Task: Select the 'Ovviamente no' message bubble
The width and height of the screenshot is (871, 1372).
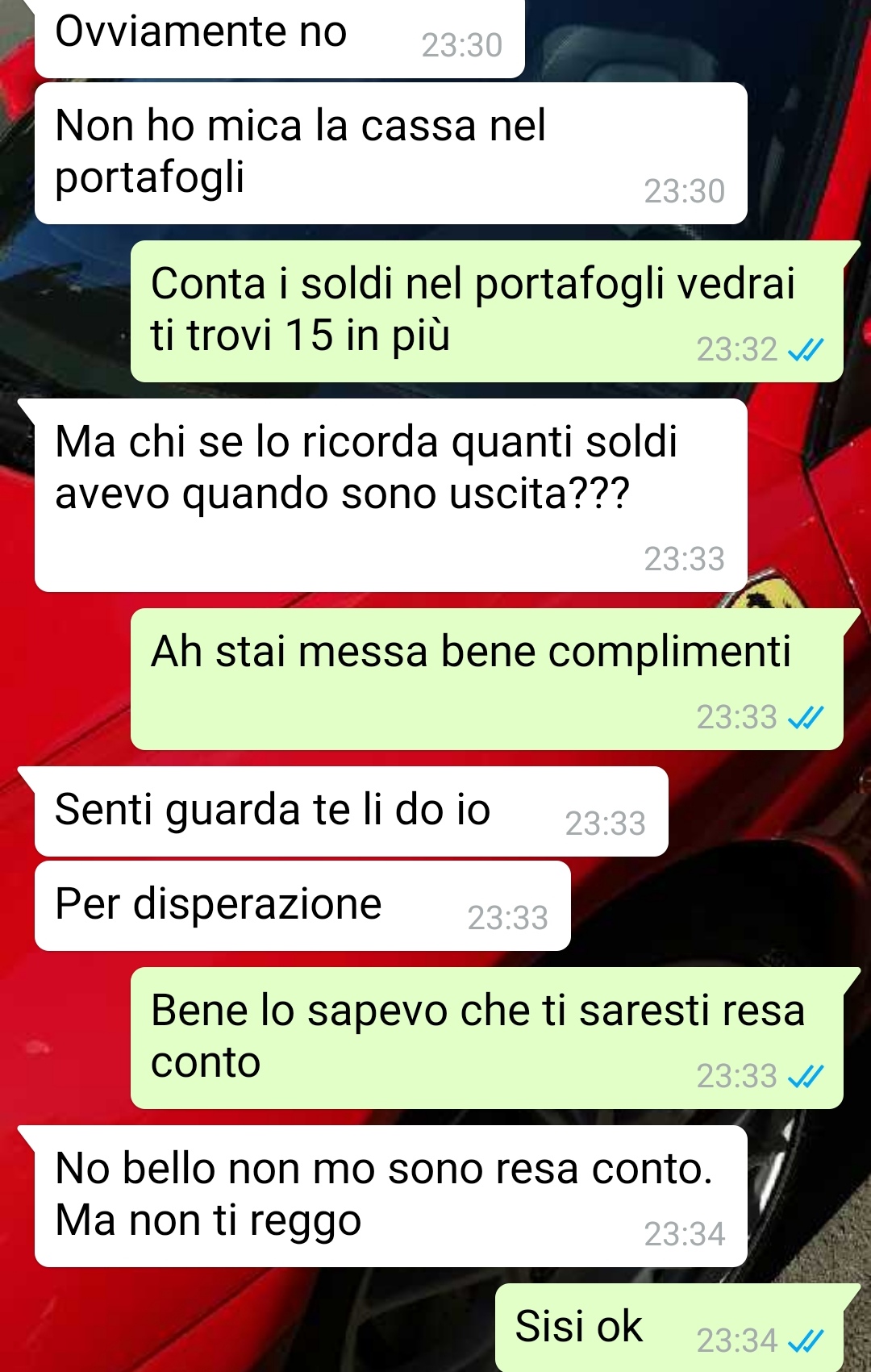Action: (x=280, y=39)
